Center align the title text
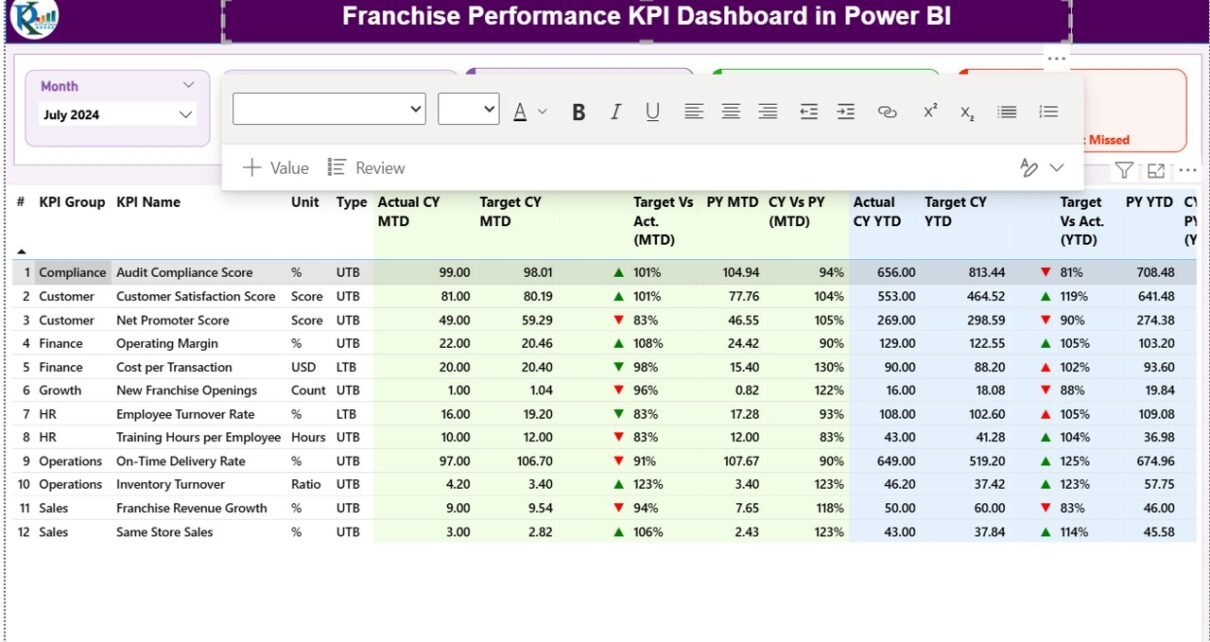1210x642 pixels. tap(731, 112)
